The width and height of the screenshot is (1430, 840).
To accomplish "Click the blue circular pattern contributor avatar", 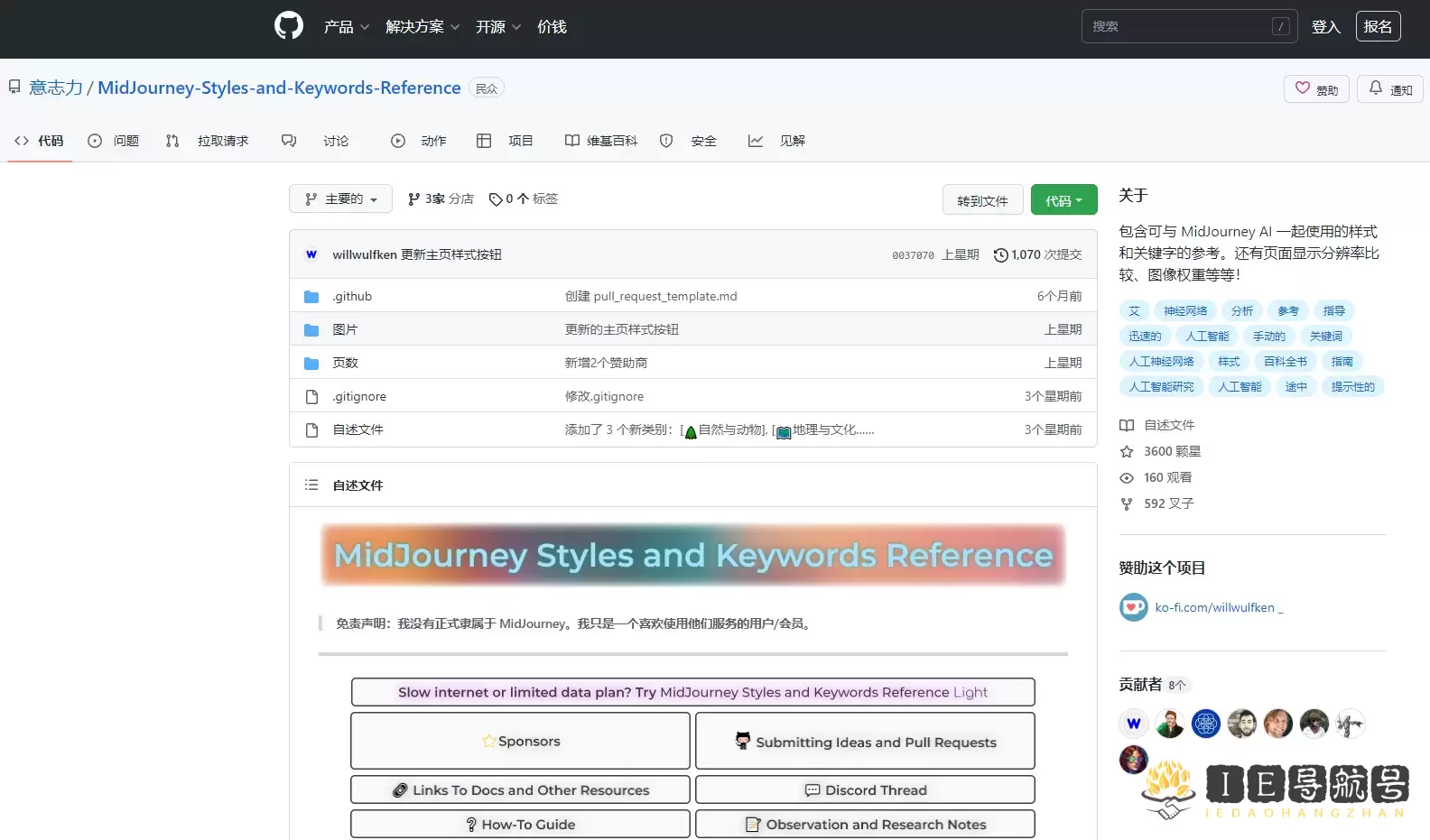I will (1206, 724).
